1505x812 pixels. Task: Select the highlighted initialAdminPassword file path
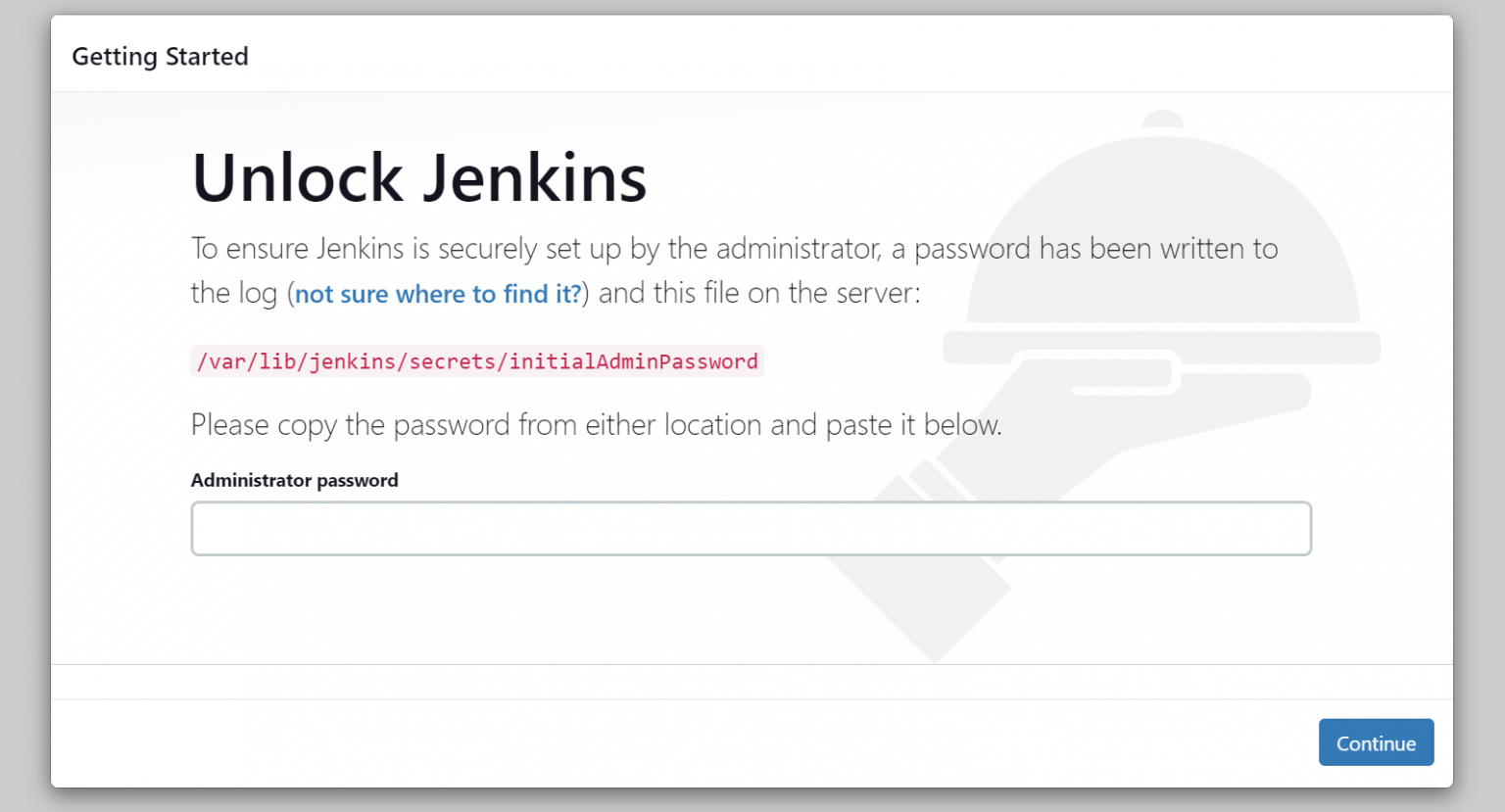tap(477, 361)
